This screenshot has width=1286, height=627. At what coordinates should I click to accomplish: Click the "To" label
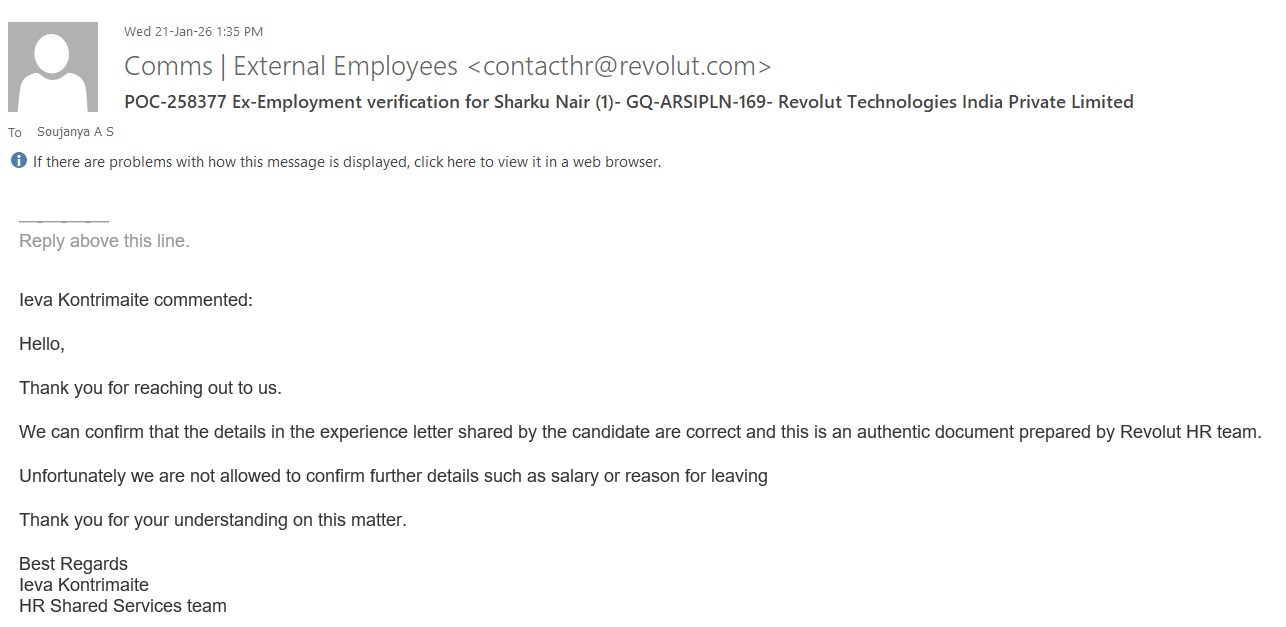coord(15,133)
